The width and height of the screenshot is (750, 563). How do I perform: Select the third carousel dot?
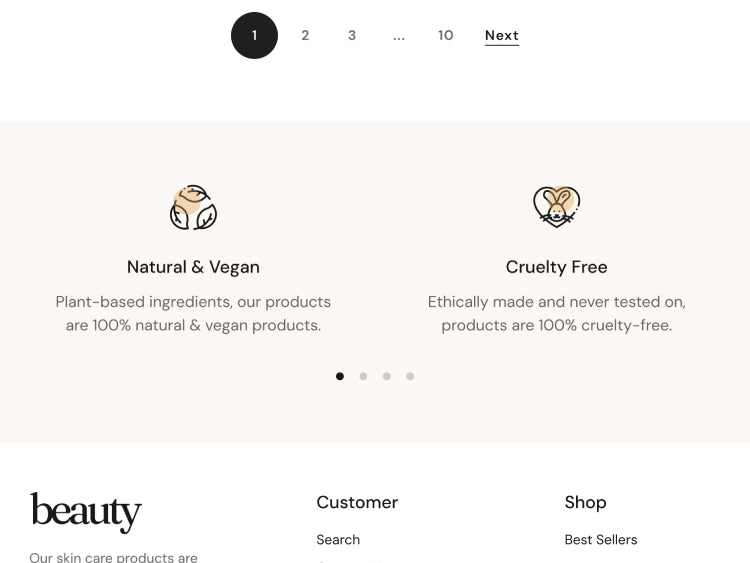click(x=387, y=376)
